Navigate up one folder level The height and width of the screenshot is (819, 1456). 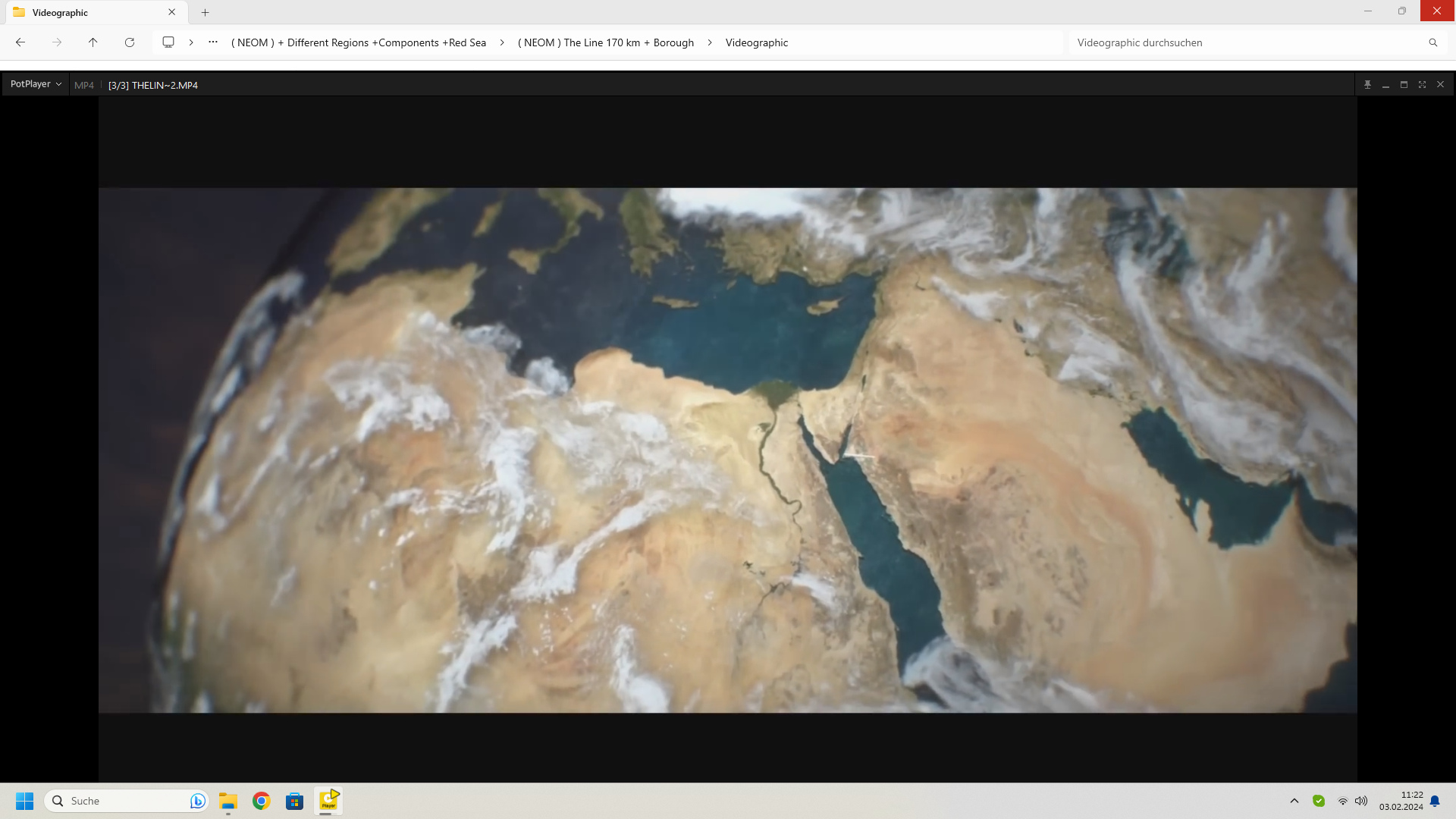tap(93, 42)
